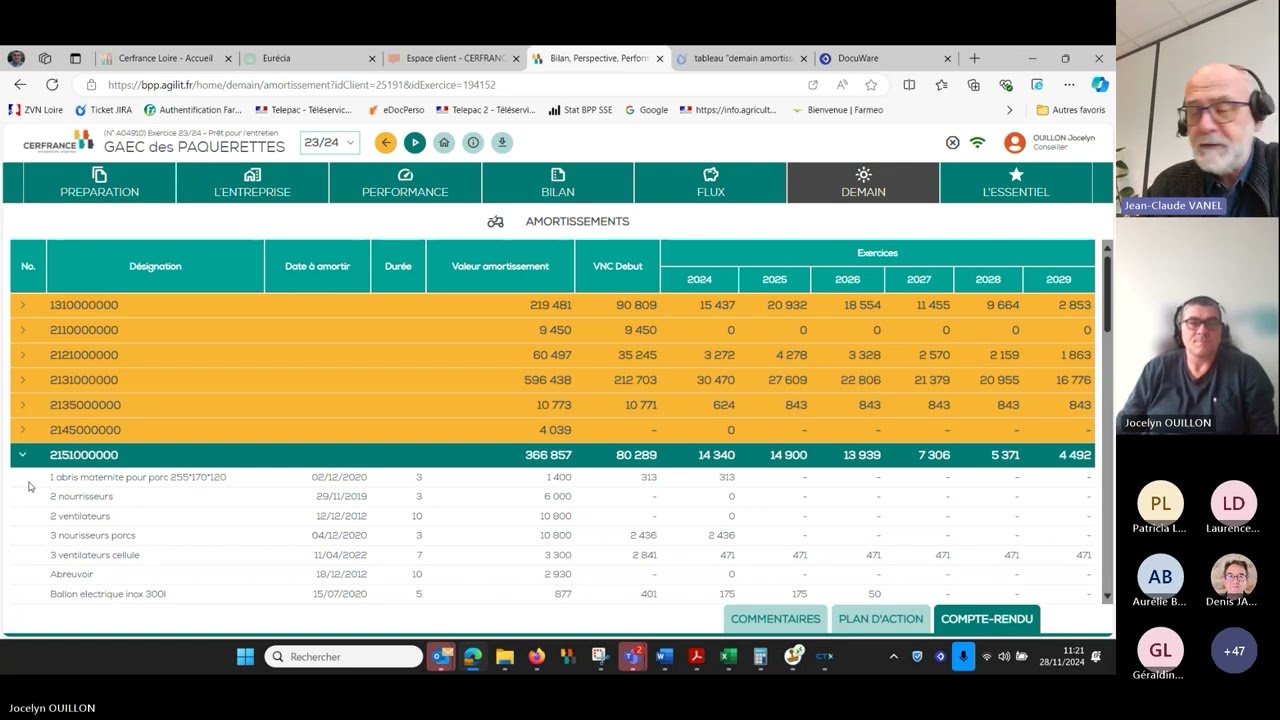This screenshot has width=1280, height=720.
Task: Expand row 2110000000
Action: 23,330
